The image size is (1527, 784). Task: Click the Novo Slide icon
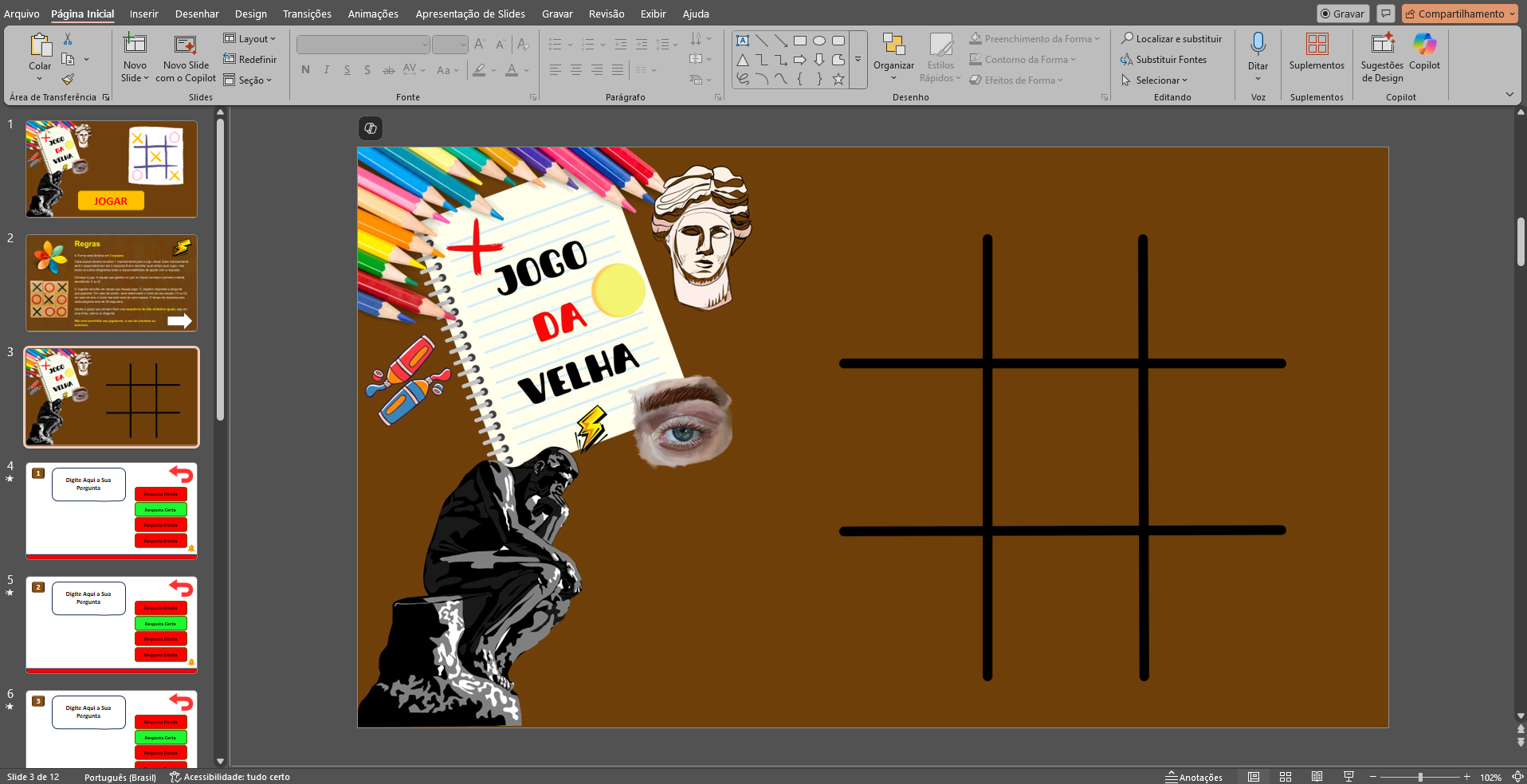coord(135,45)
